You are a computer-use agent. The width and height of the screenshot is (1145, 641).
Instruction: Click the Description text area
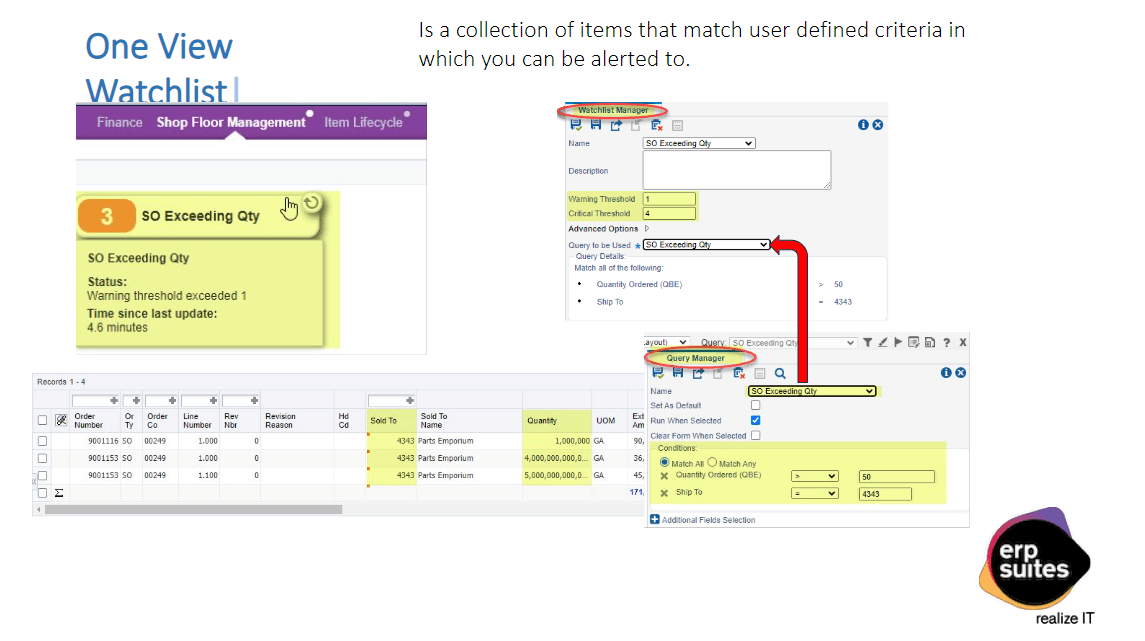(737, 170)
